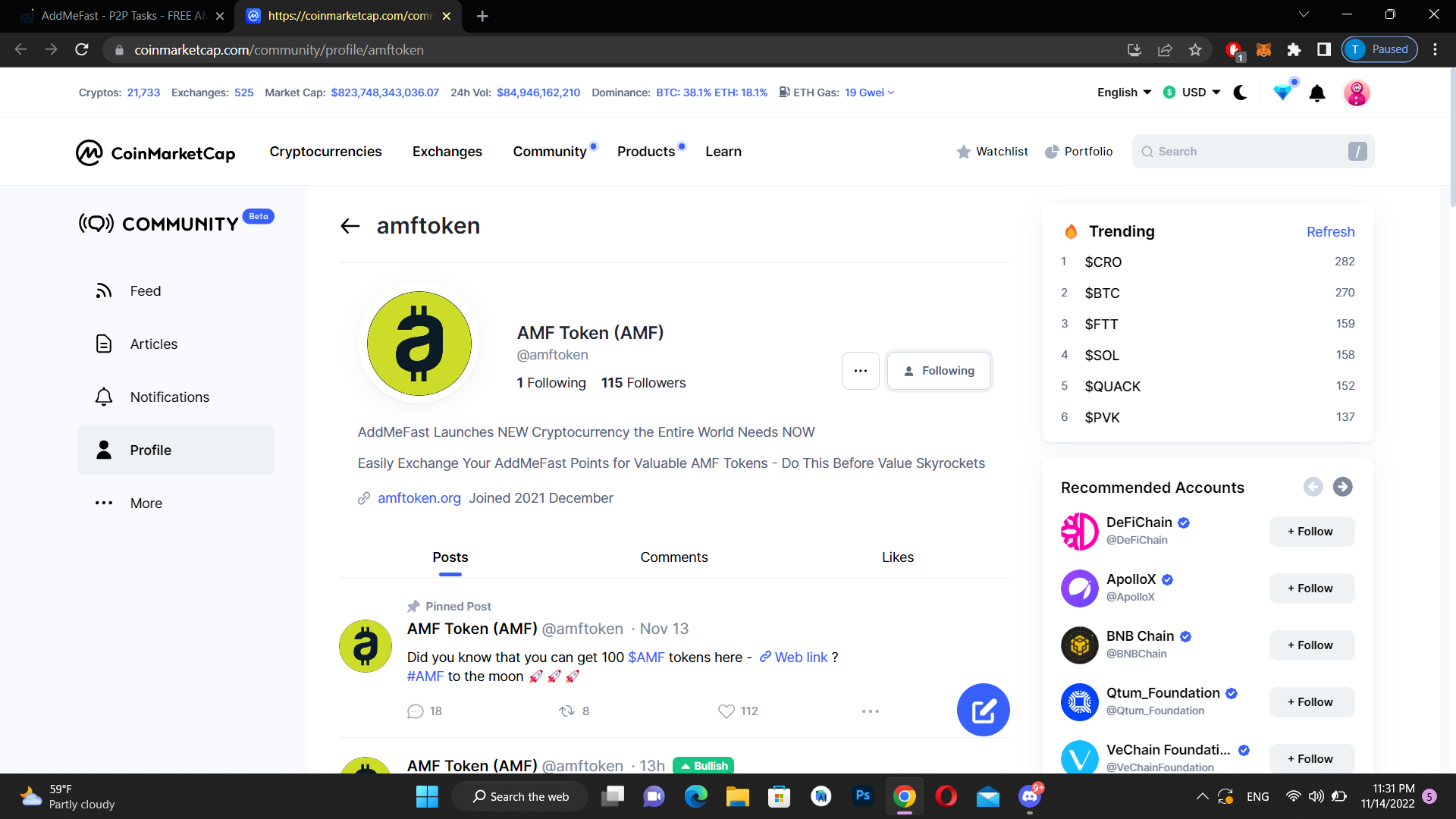Open the USD currency dropdown
Screen dimensions: 1456x819
point(1192,93)
